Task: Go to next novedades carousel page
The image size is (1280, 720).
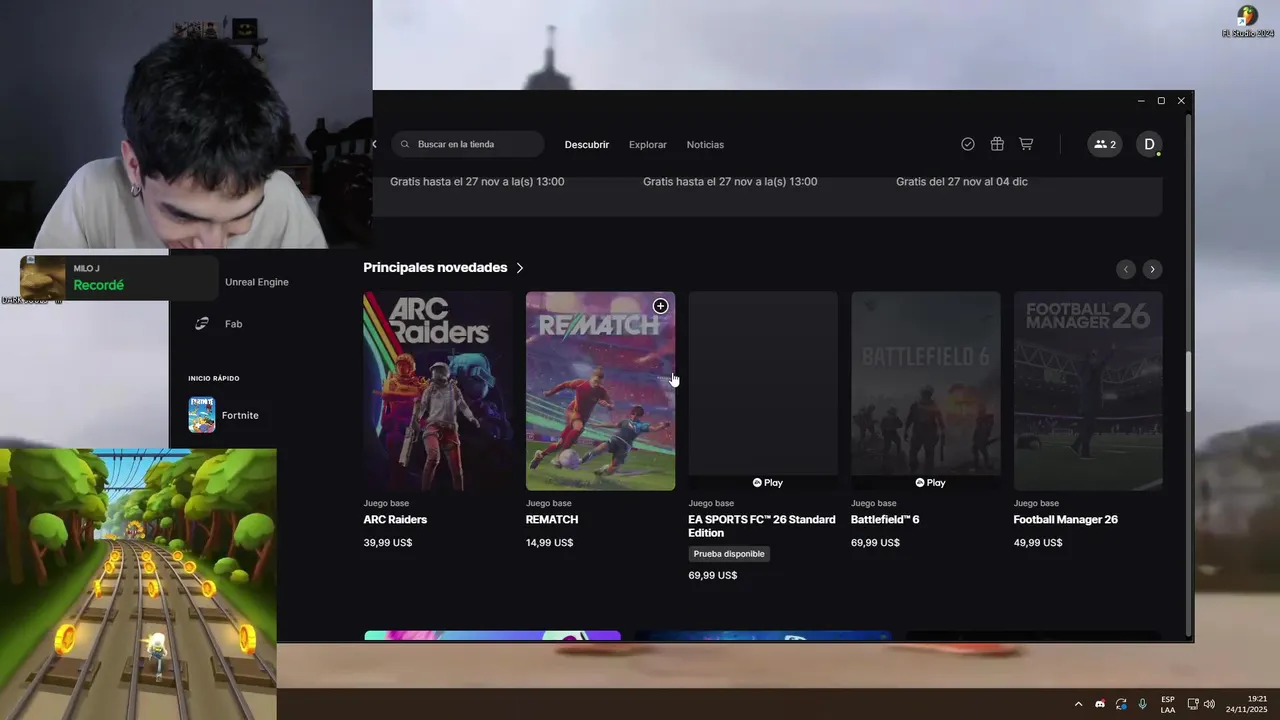Action: pos(1152,269)
